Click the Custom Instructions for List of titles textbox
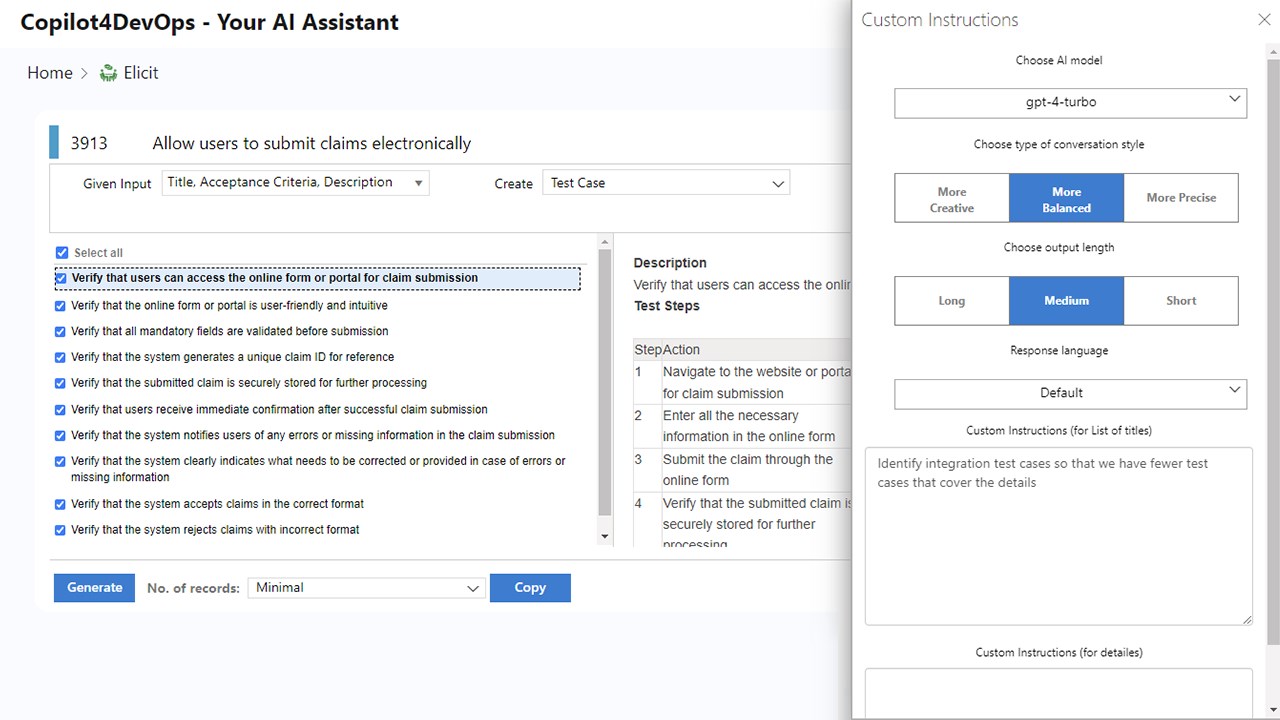Screen dimensions: 1280x720 click(x=1059, y=536)
